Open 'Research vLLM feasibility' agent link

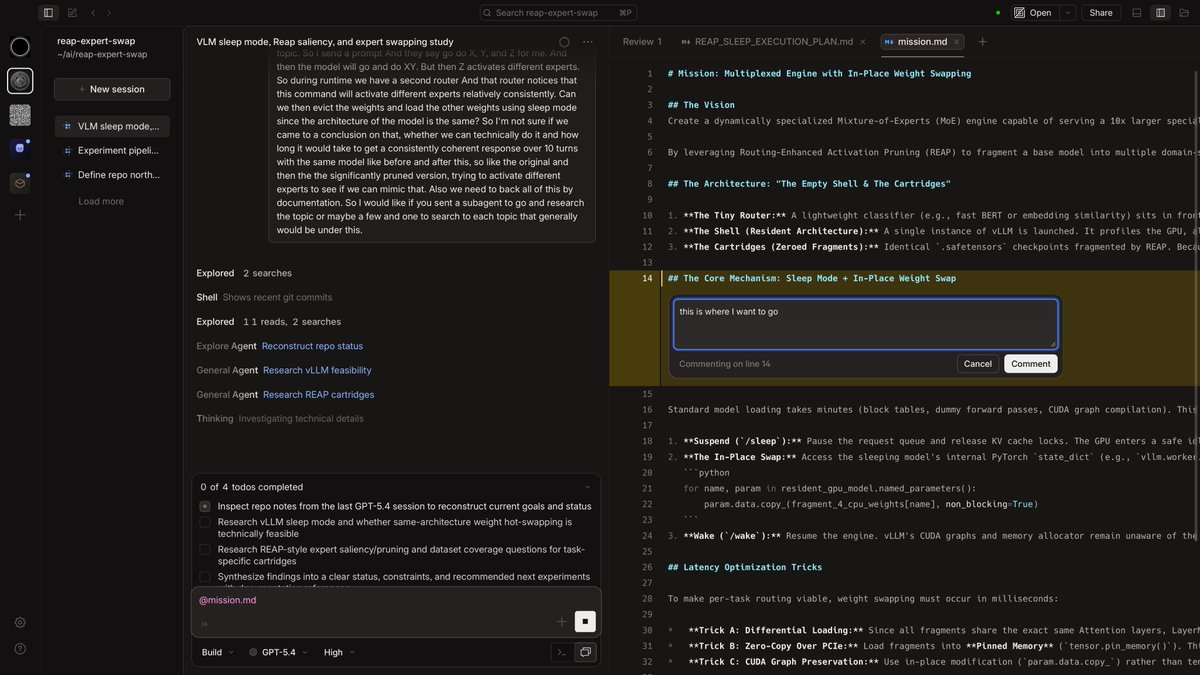click(317, 370)
